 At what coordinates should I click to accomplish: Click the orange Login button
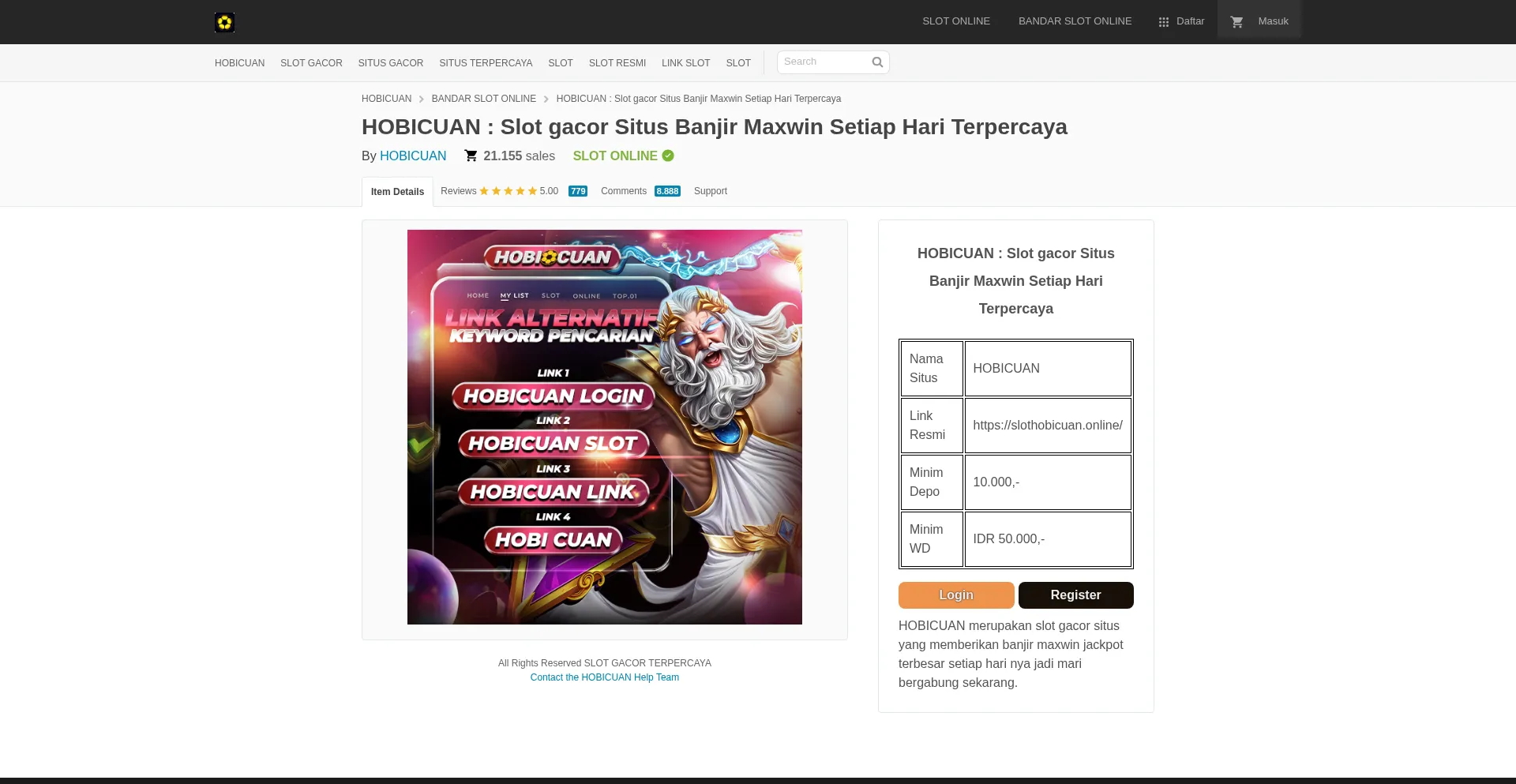pyautogui.click(x=956, y=595)
